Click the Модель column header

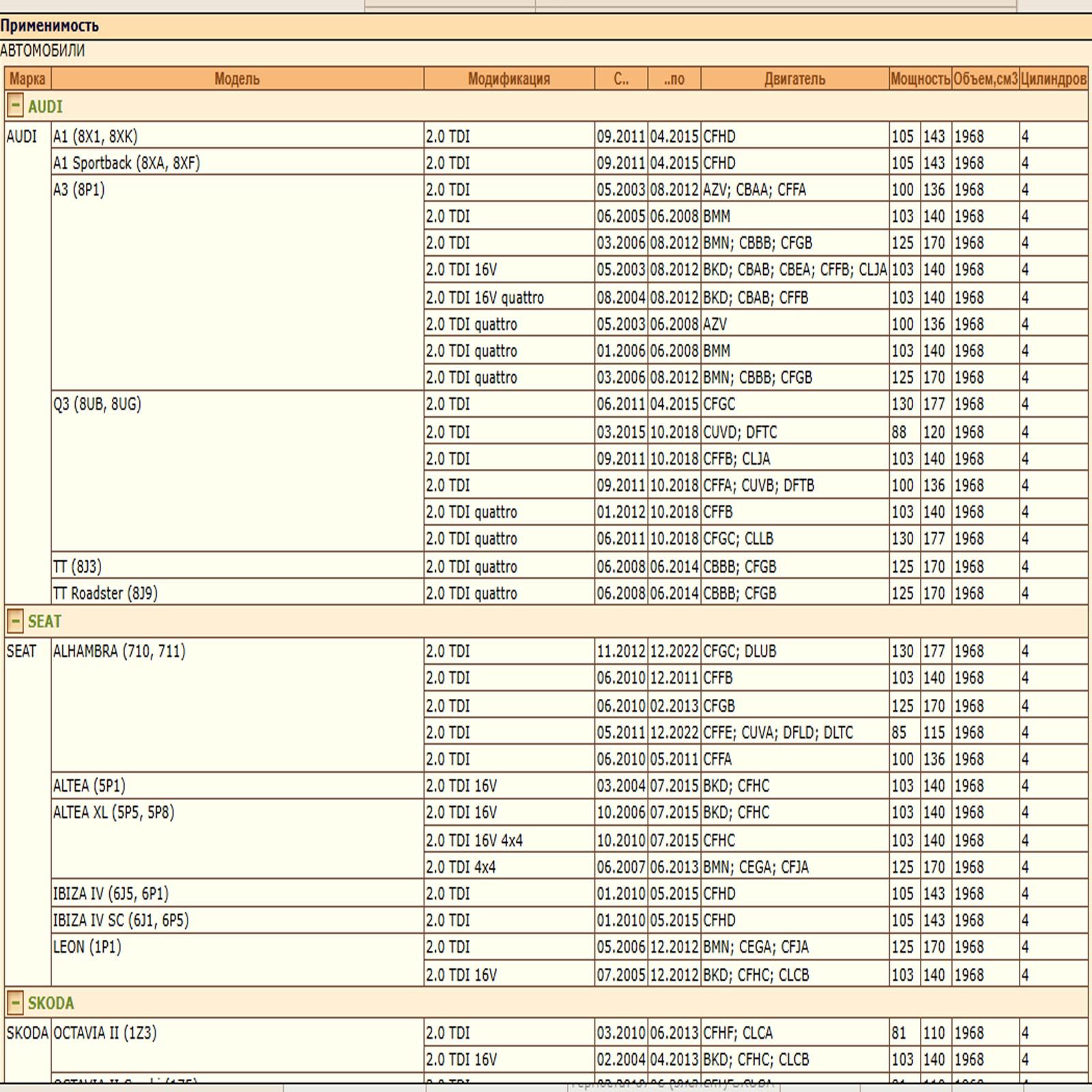(x=237, y=78)
